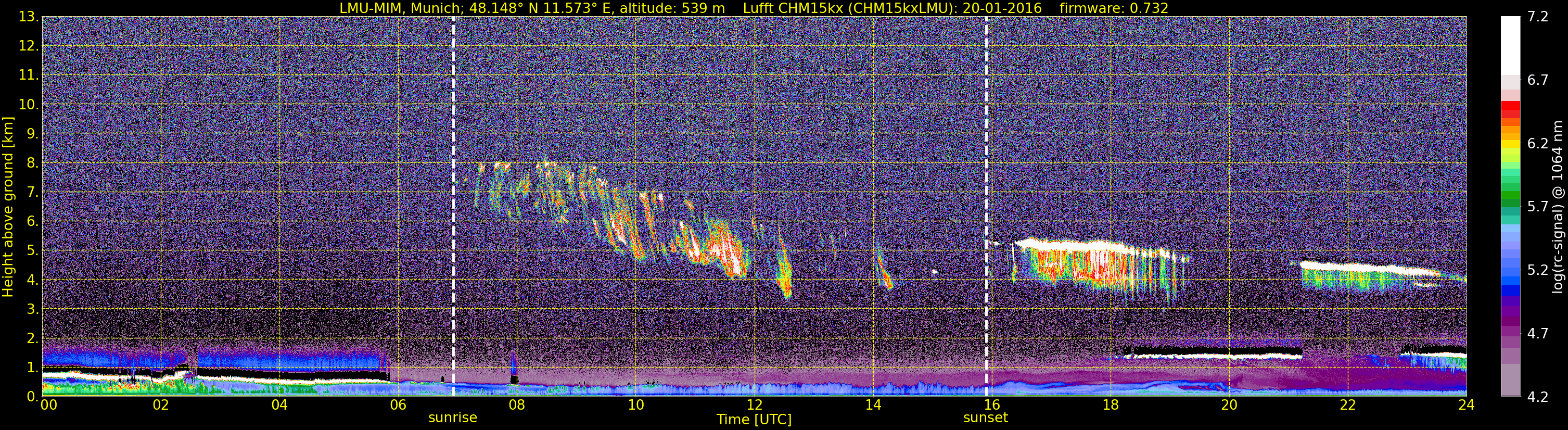Click the height axis tick label 5
Screen dimensions: 1568x430
[x=32, y=250]
